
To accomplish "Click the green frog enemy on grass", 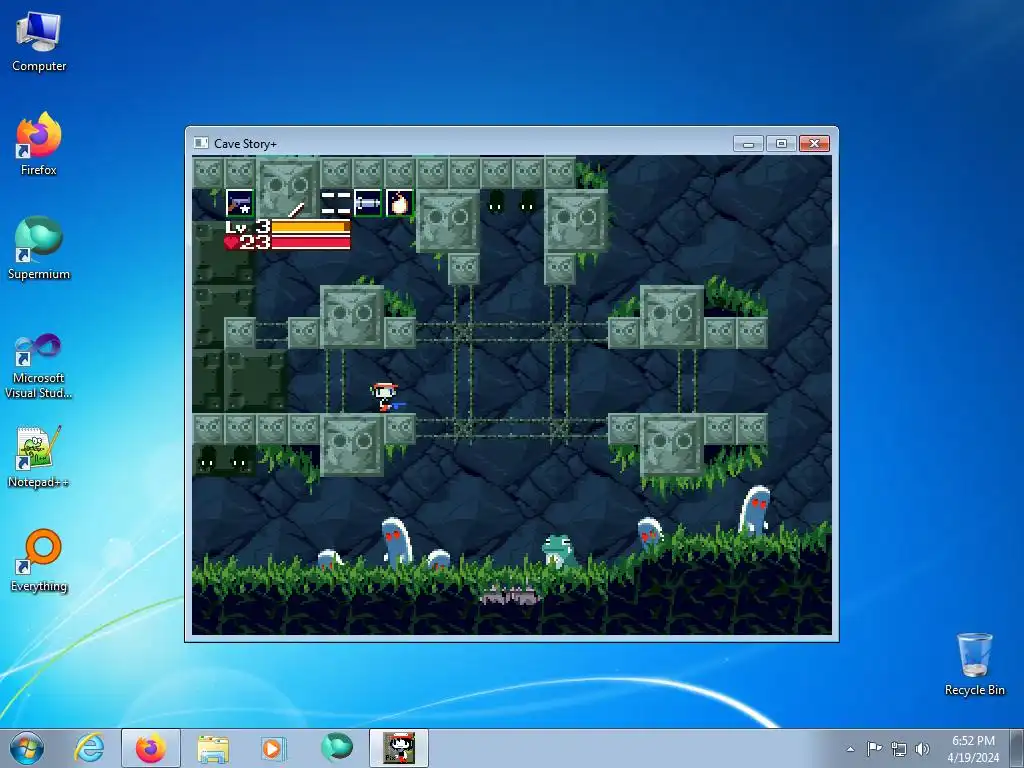I will coord(559,551).
